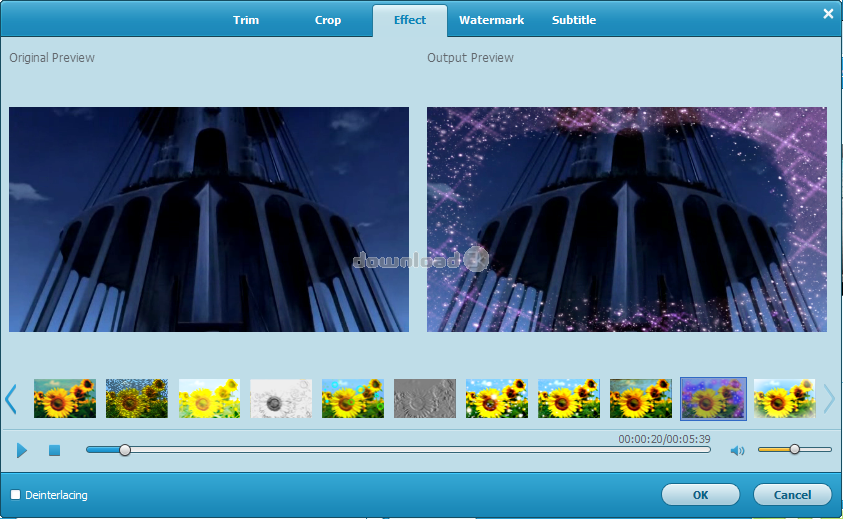Image resolution: width=843 pixels, height=519 pixels.
Task: Pick the white sketch sunflower effect
Action: click(x=281, y=399)
